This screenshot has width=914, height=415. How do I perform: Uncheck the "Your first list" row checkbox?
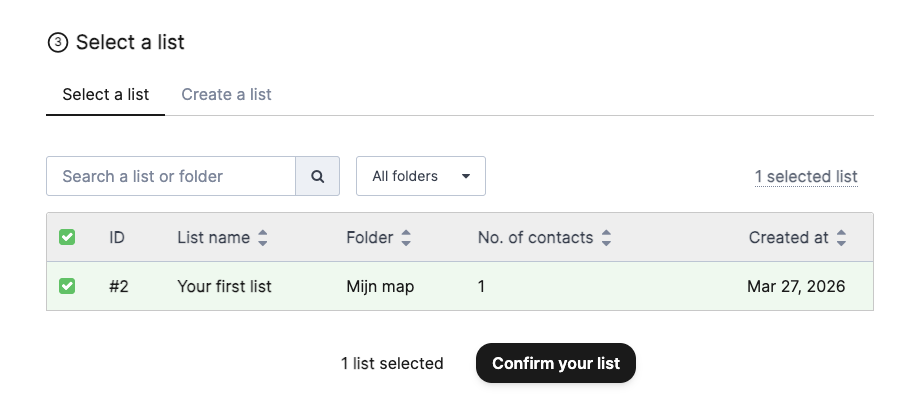click(67, 286)
